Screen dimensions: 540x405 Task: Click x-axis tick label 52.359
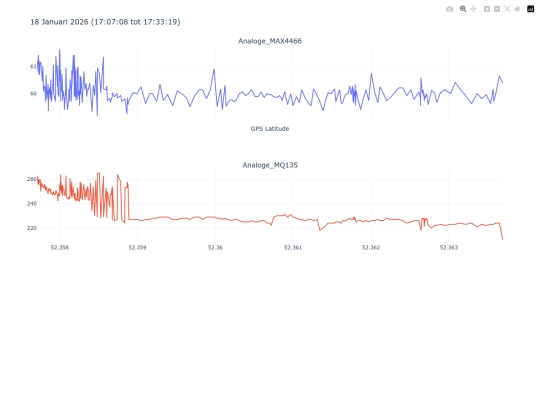click(x=137, y=247)
